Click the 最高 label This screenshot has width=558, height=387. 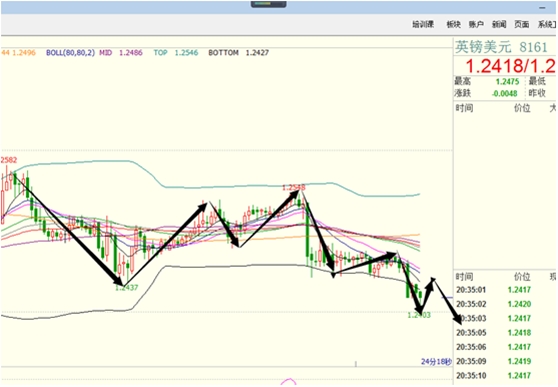[463, 82]
